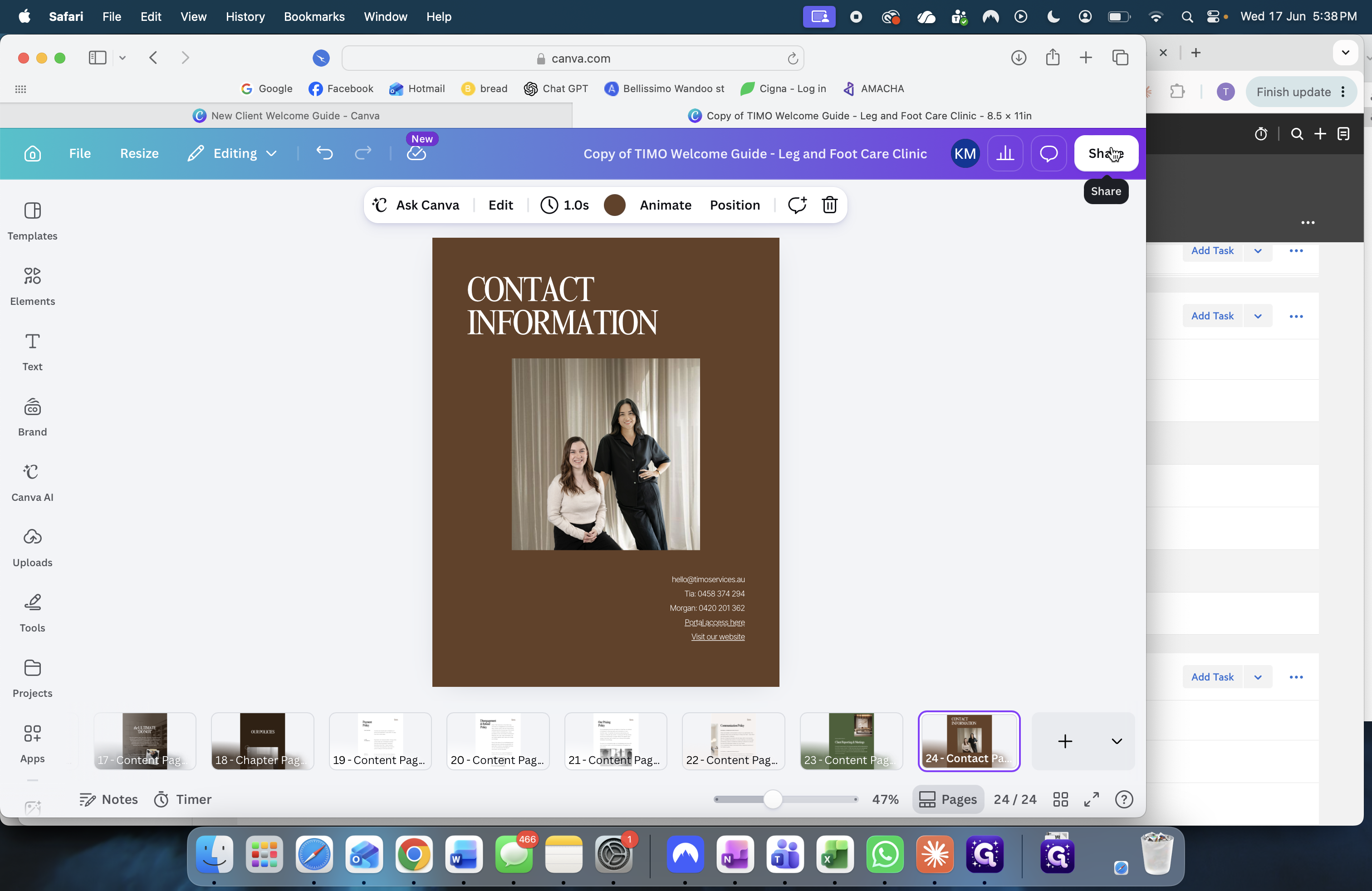This screenshot has width=1372, height=891.
Task: Click Animate in the toolbar
Action: pyautogui.click(x=665, y=205)
